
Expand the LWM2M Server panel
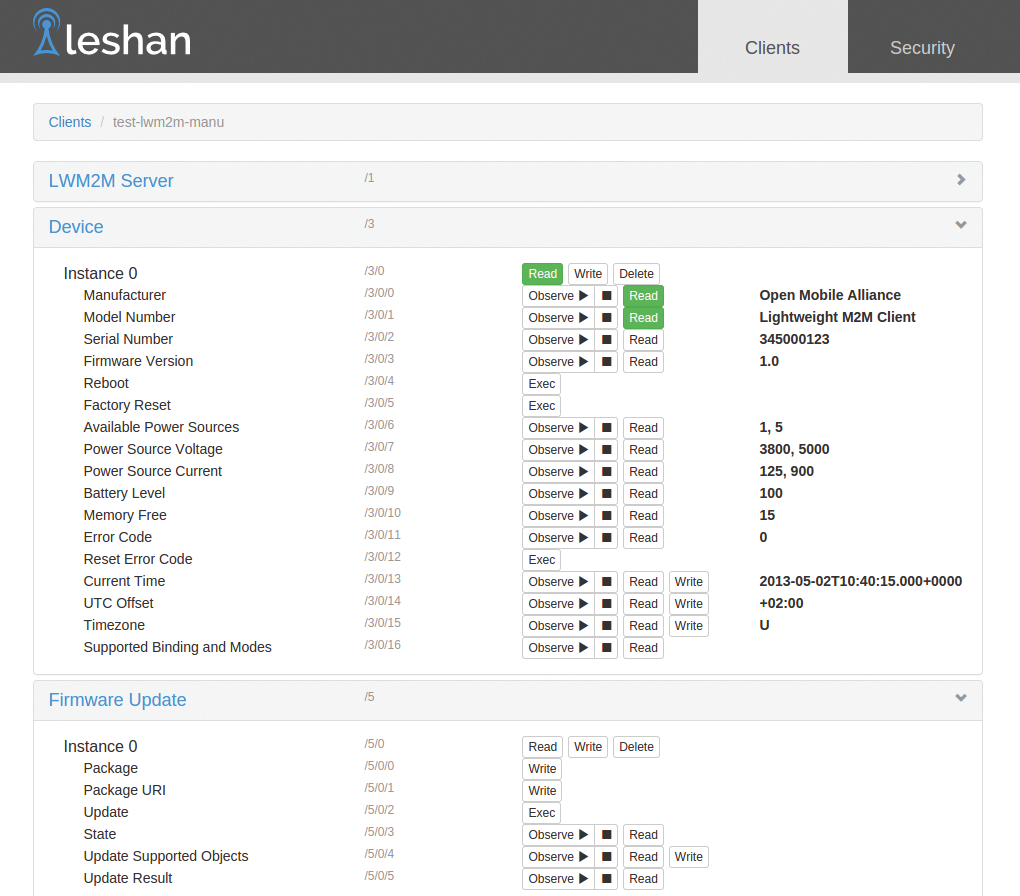959,180
